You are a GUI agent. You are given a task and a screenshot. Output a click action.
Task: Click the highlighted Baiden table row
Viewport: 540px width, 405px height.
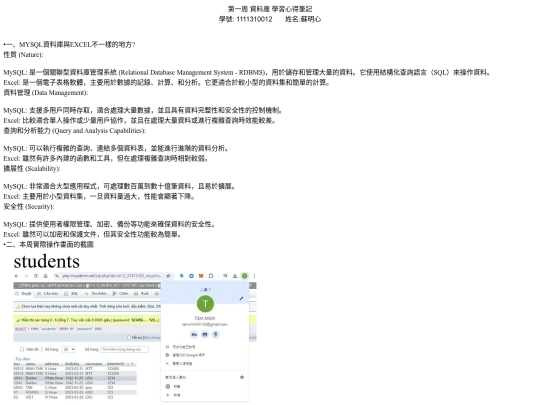75,378
